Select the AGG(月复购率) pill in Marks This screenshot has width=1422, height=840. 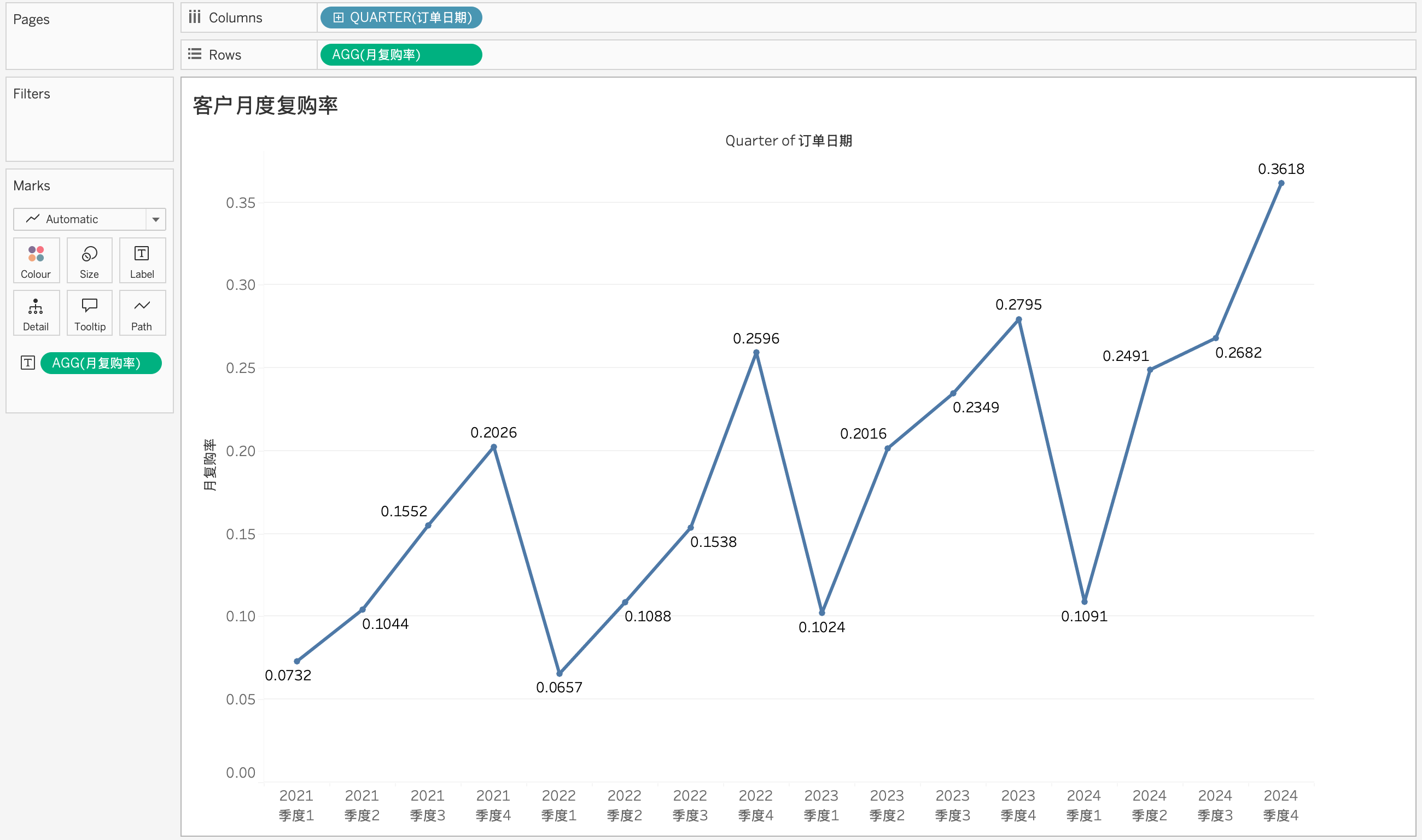(x=101, y=363)
